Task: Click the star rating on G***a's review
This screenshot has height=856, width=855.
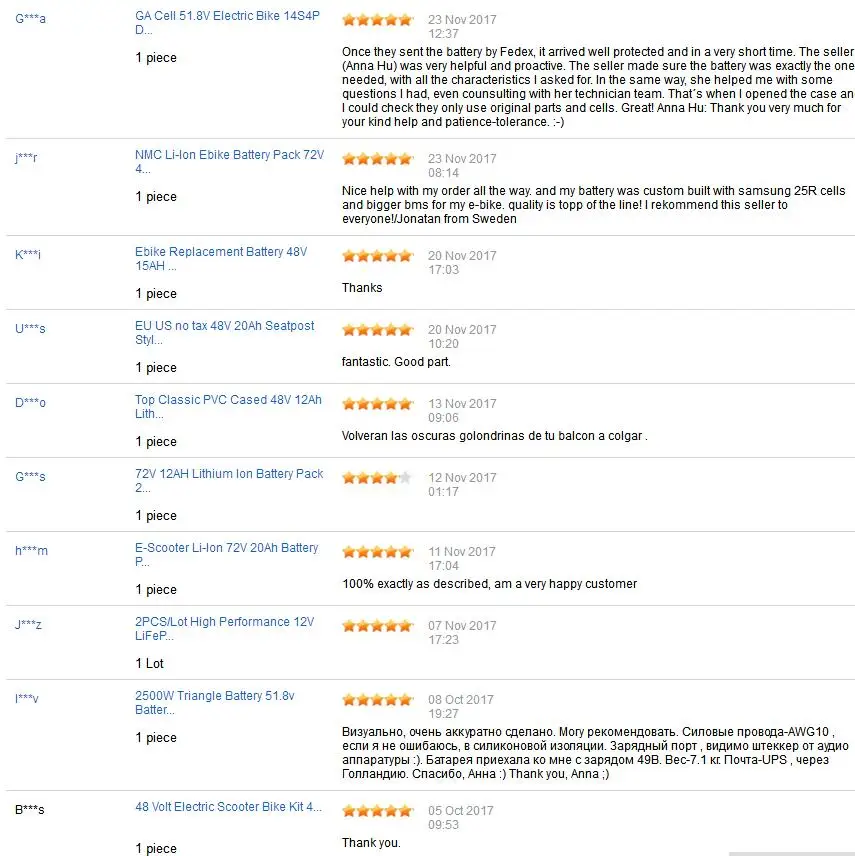Action: 377,20
